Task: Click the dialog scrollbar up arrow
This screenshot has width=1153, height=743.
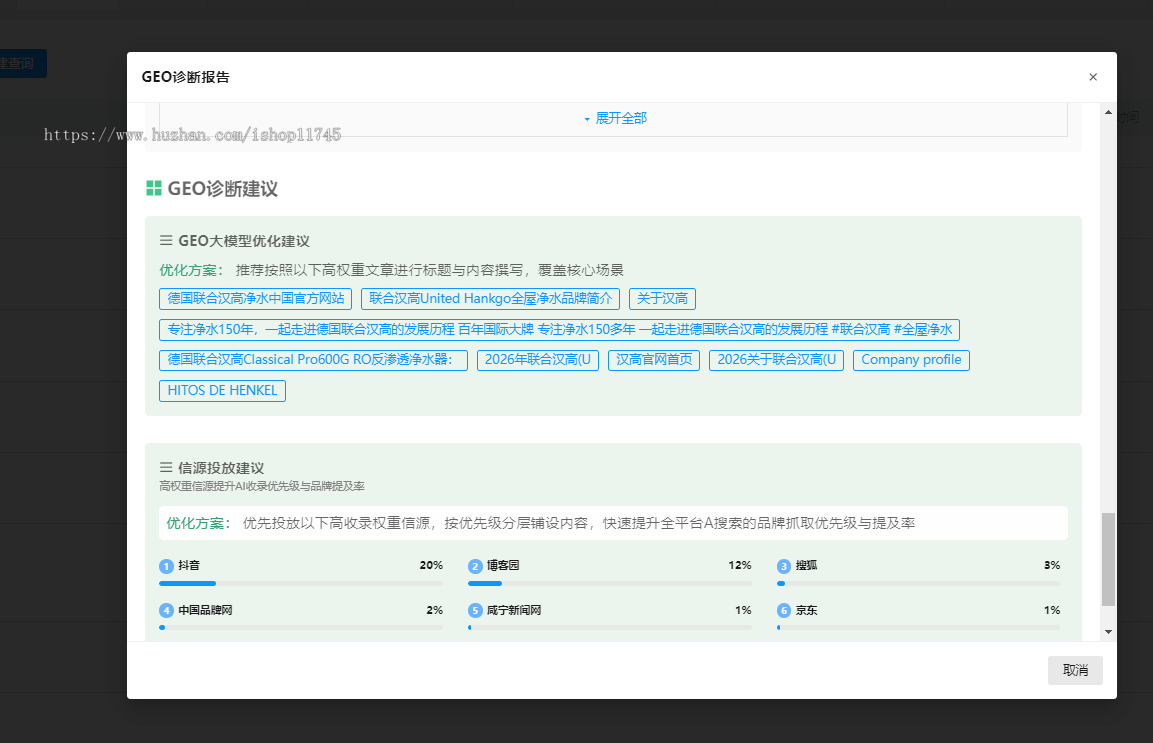Action: click(1108, 112)
